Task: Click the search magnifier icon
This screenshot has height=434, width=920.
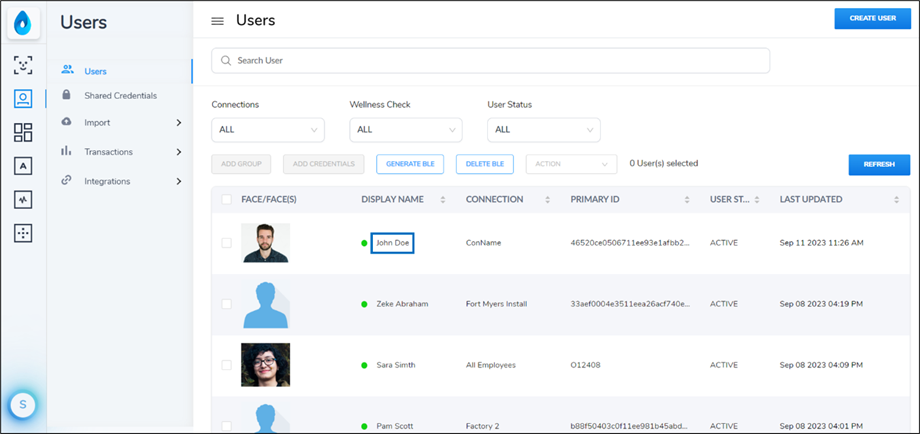Action: pos(225,60)
